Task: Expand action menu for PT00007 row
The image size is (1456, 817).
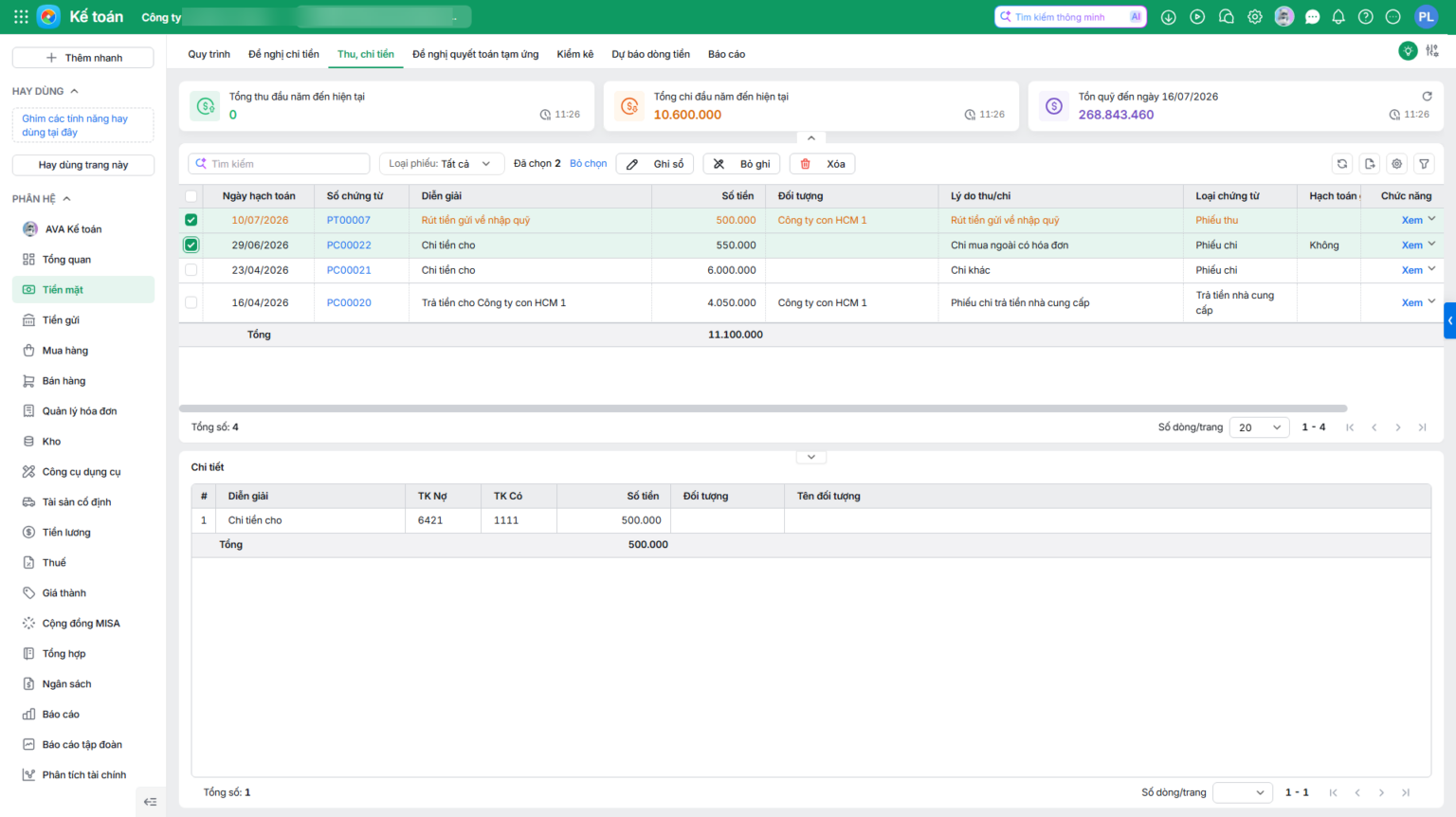Action: pos(1431,219)
